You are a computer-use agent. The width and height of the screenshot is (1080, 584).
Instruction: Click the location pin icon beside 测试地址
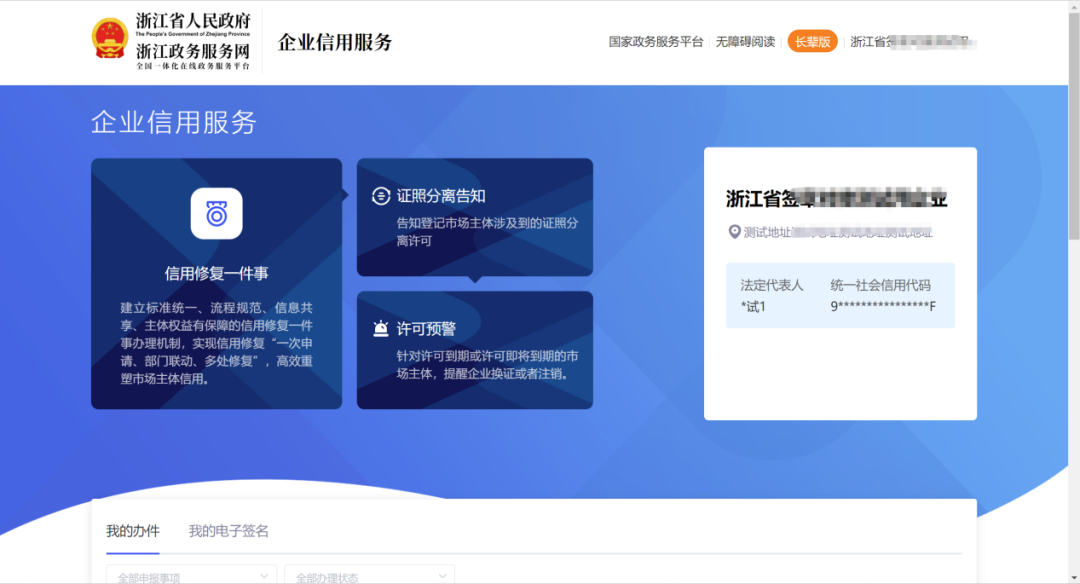coord(734,232)
